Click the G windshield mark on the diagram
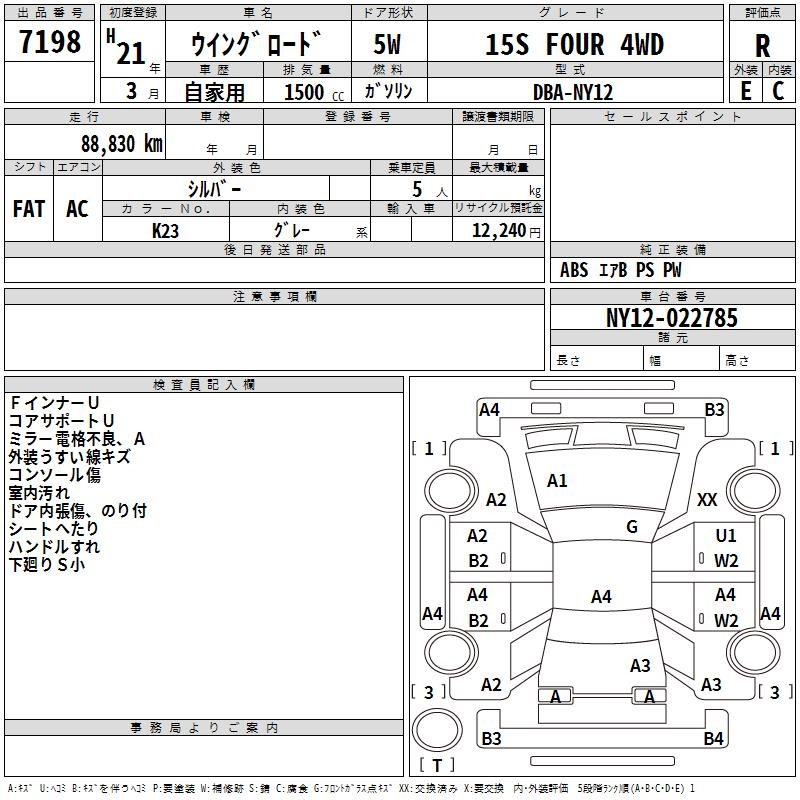This screenshot has height=800, width=800. click(x=632, y=527)
